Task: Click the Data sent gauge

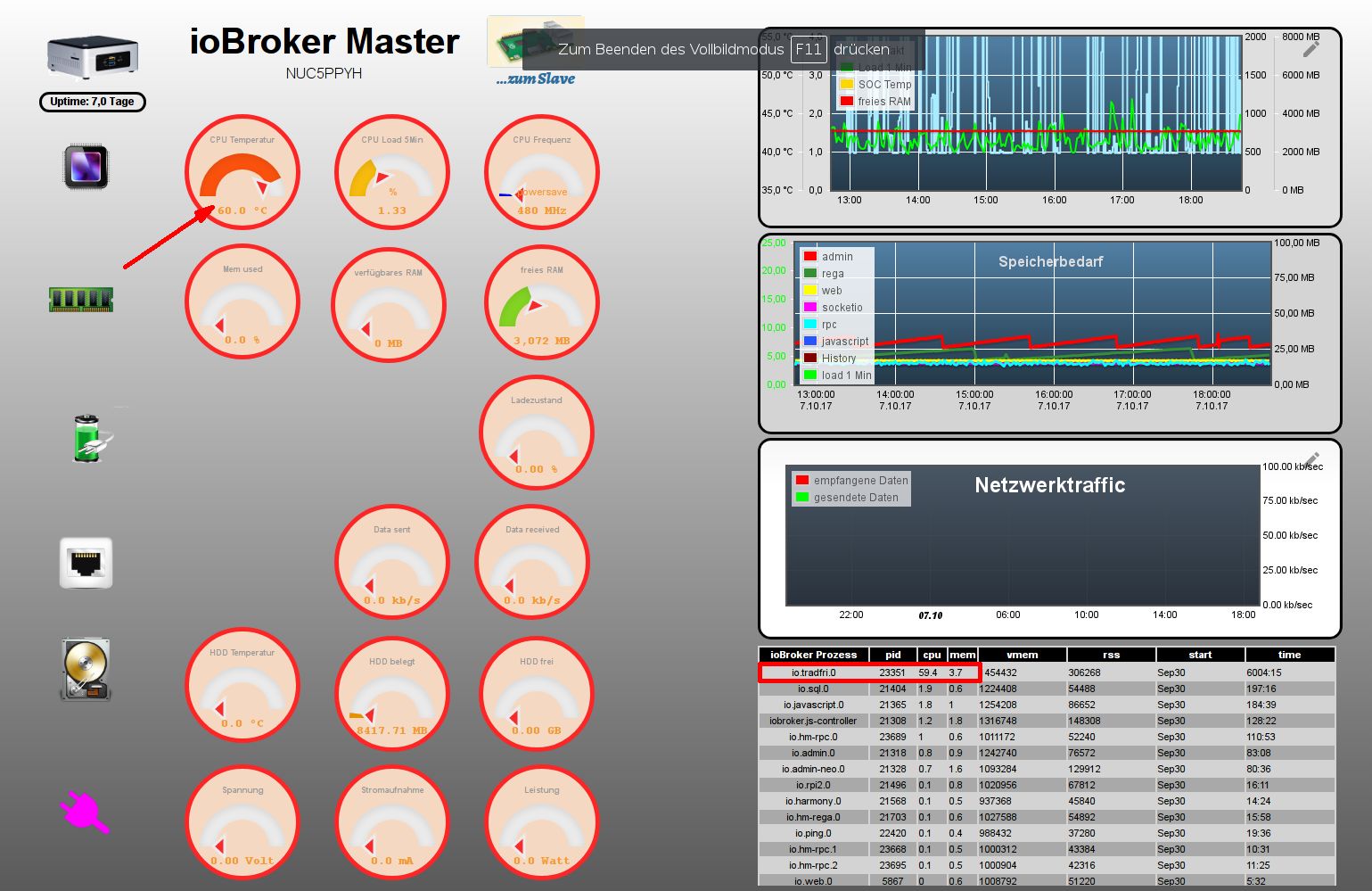Action: click(392, 562)
